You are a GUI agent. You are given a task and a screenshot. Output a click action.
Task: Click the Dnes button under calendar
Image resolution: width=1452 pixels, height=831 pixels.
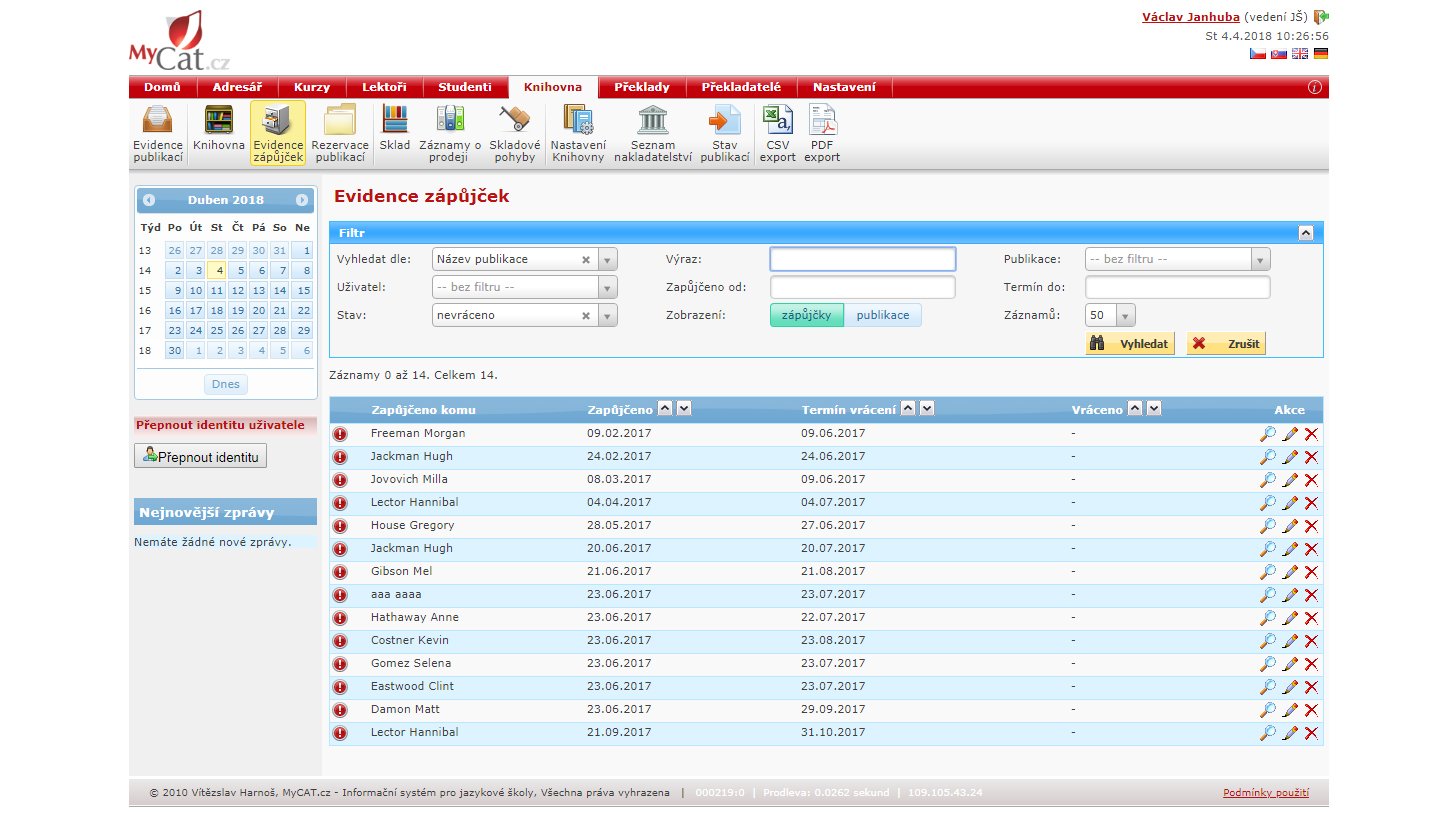226,384
